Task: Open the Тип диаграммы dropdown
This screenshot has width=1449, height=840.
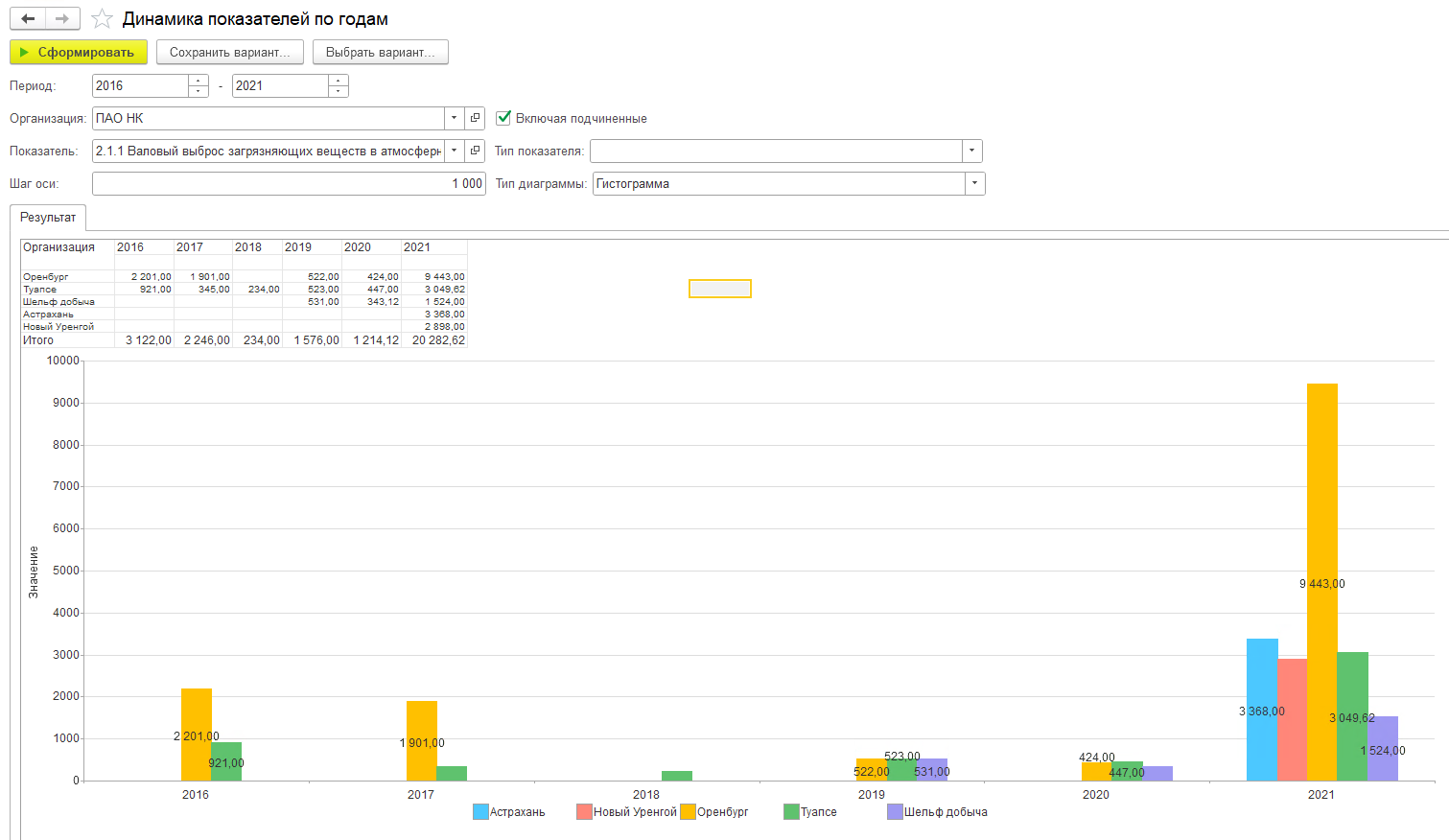Action: coord(974,183)
